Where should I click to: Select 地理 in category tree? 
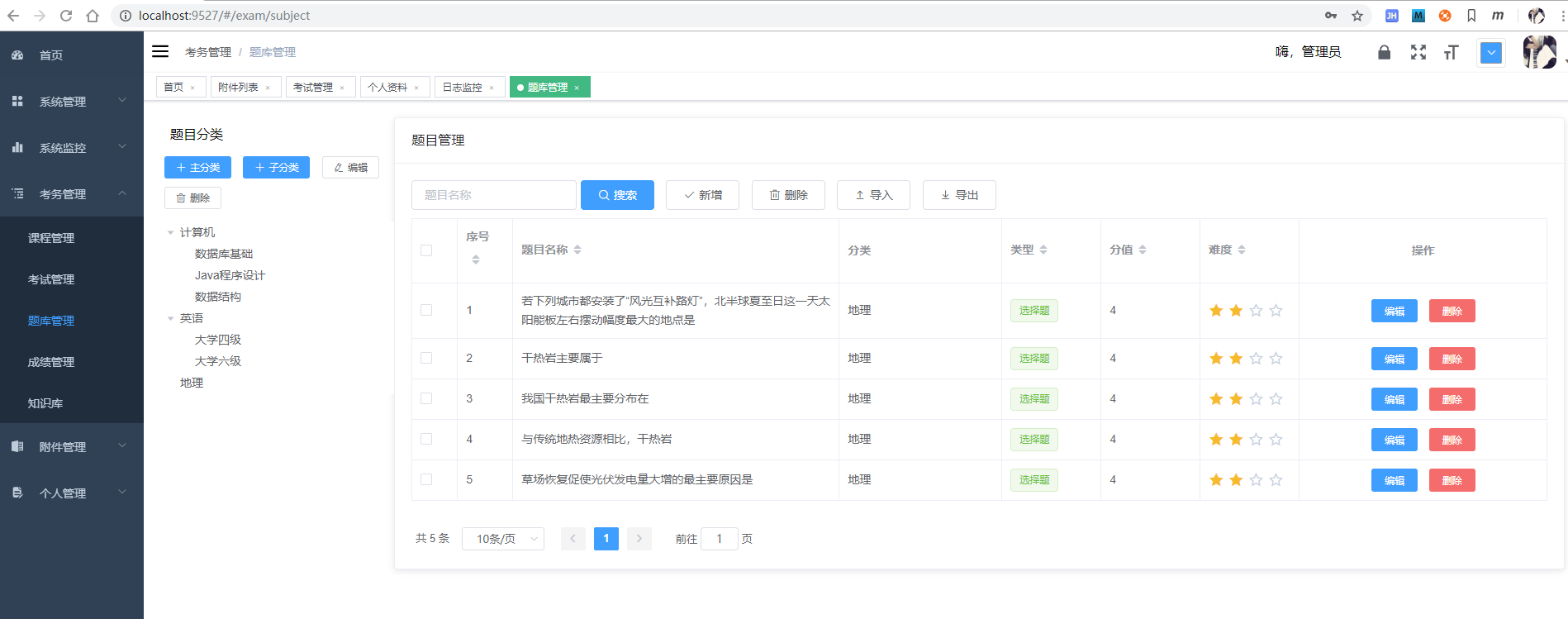click(x=192, y=383)
